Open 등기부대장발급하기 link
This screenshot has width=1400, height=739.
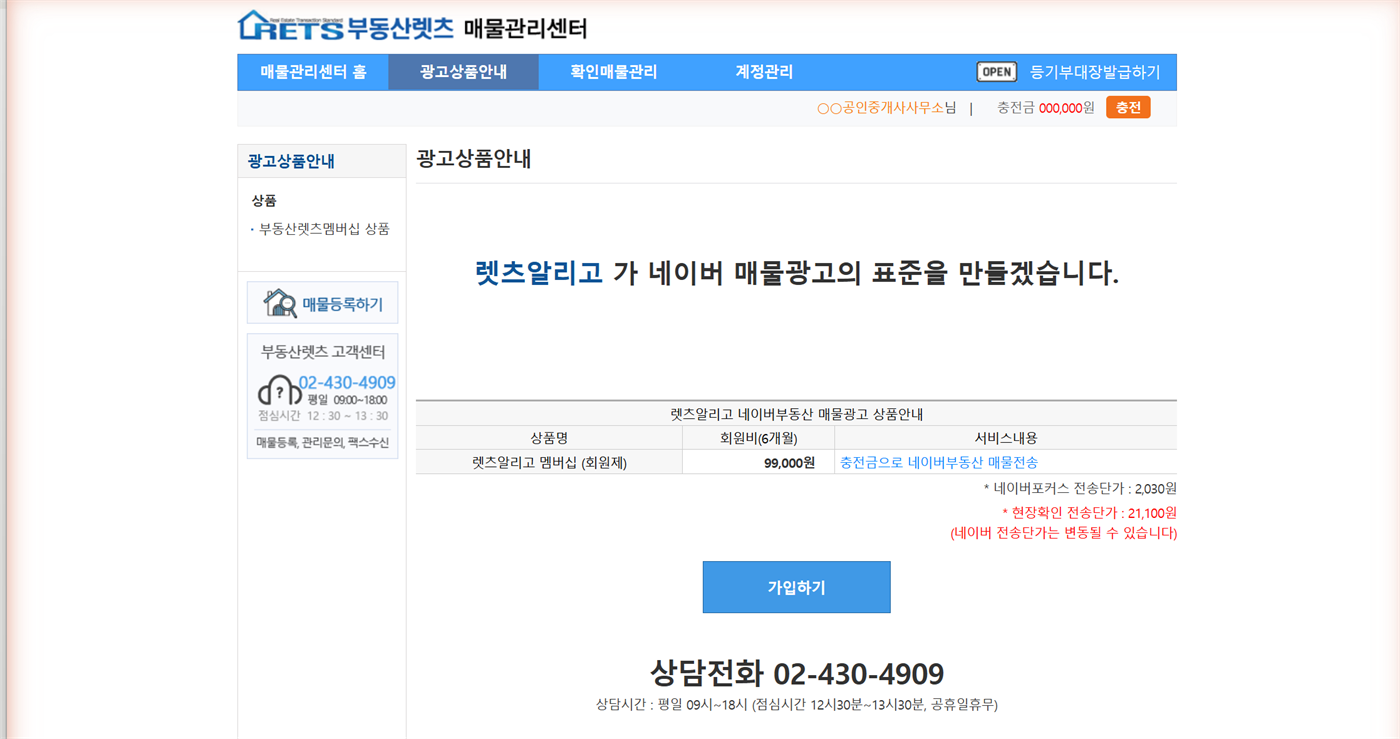(x=1095, y=72)
